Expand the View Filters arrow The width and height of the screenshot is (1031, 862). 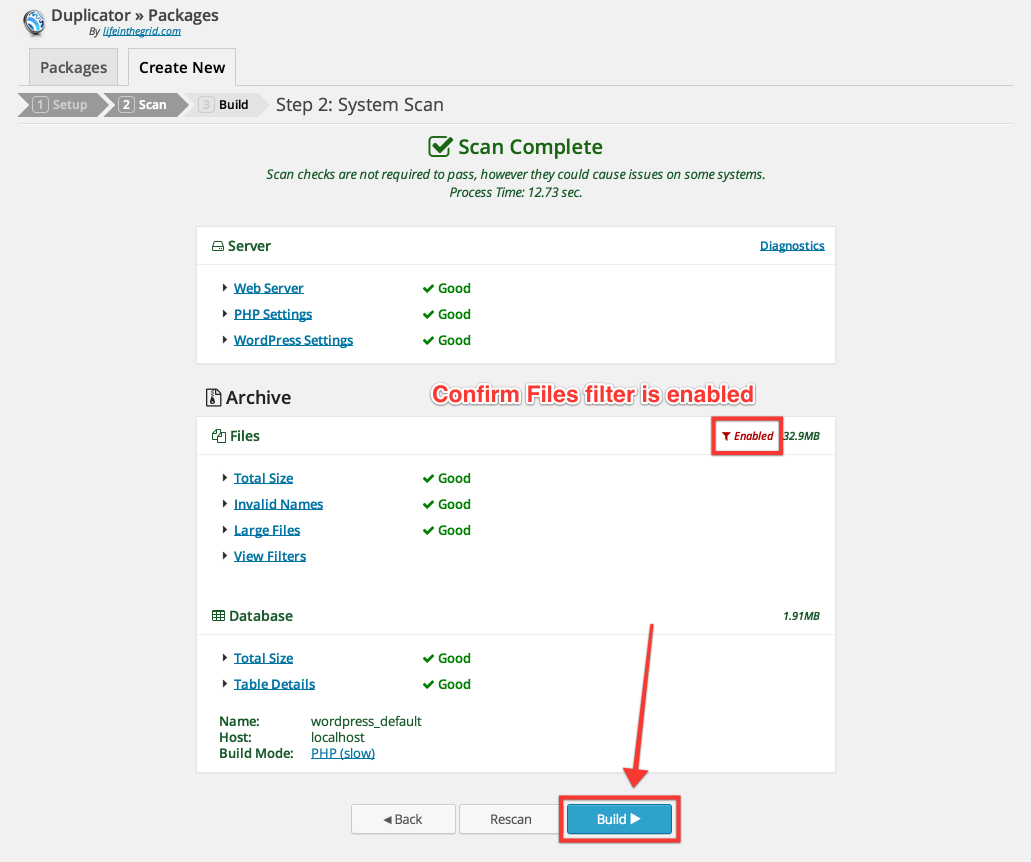pyautogui.click(x=225, y=556)
